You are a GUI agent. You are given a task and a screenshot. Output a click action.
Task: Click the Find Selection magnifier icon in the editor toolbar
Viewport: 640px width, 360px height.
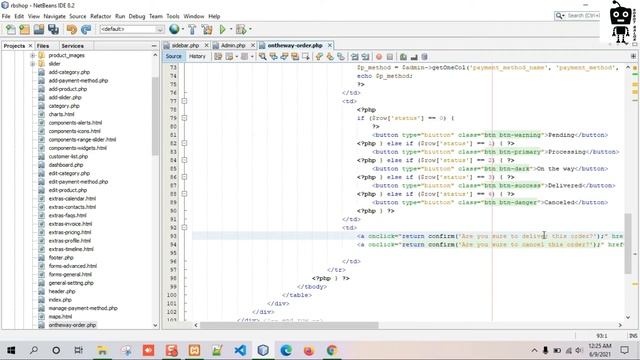263,57
